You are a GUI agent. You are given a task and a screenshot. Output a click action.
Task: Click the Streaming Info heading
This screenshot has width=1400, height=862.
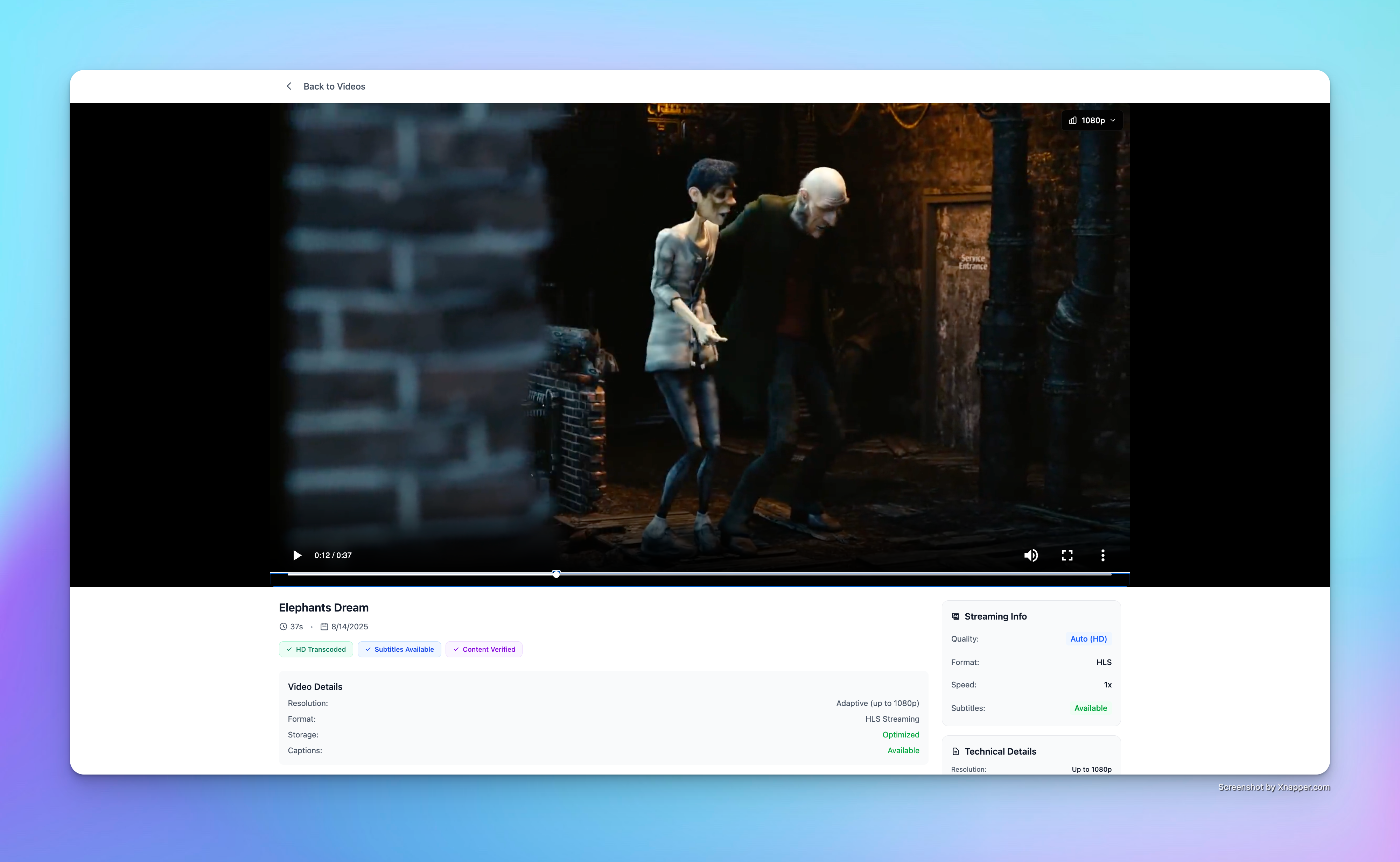click(996, 616)
